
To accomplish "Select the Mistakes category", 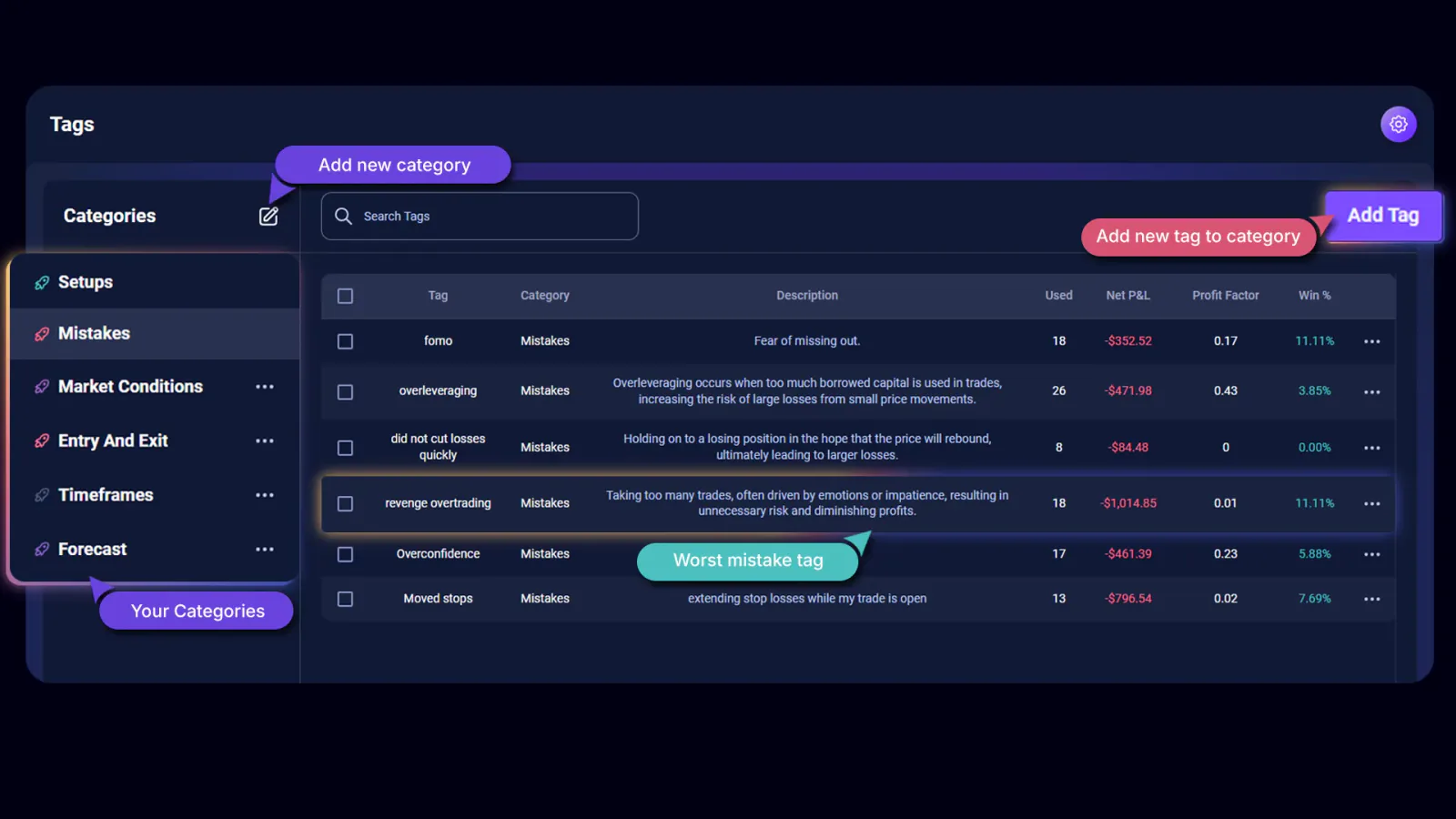I will (x=155, y=334).
